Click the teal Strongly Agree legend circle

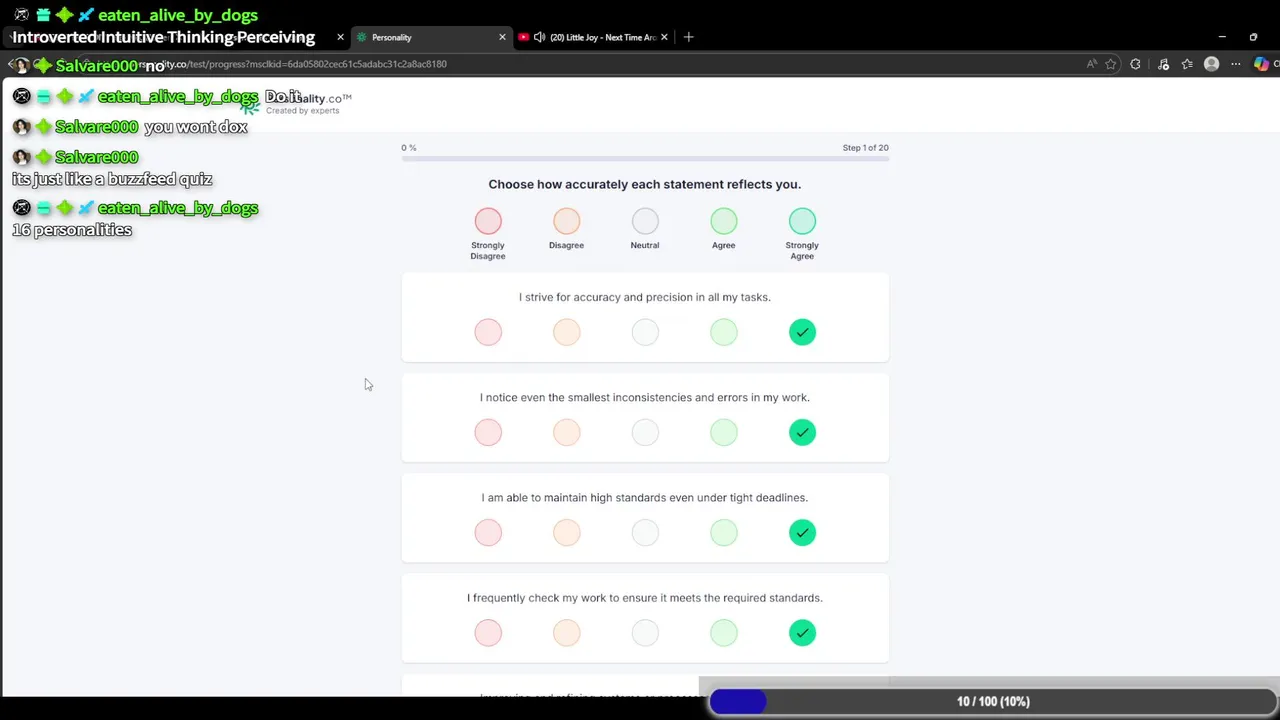pyautogui.click(x=802, y=221)
